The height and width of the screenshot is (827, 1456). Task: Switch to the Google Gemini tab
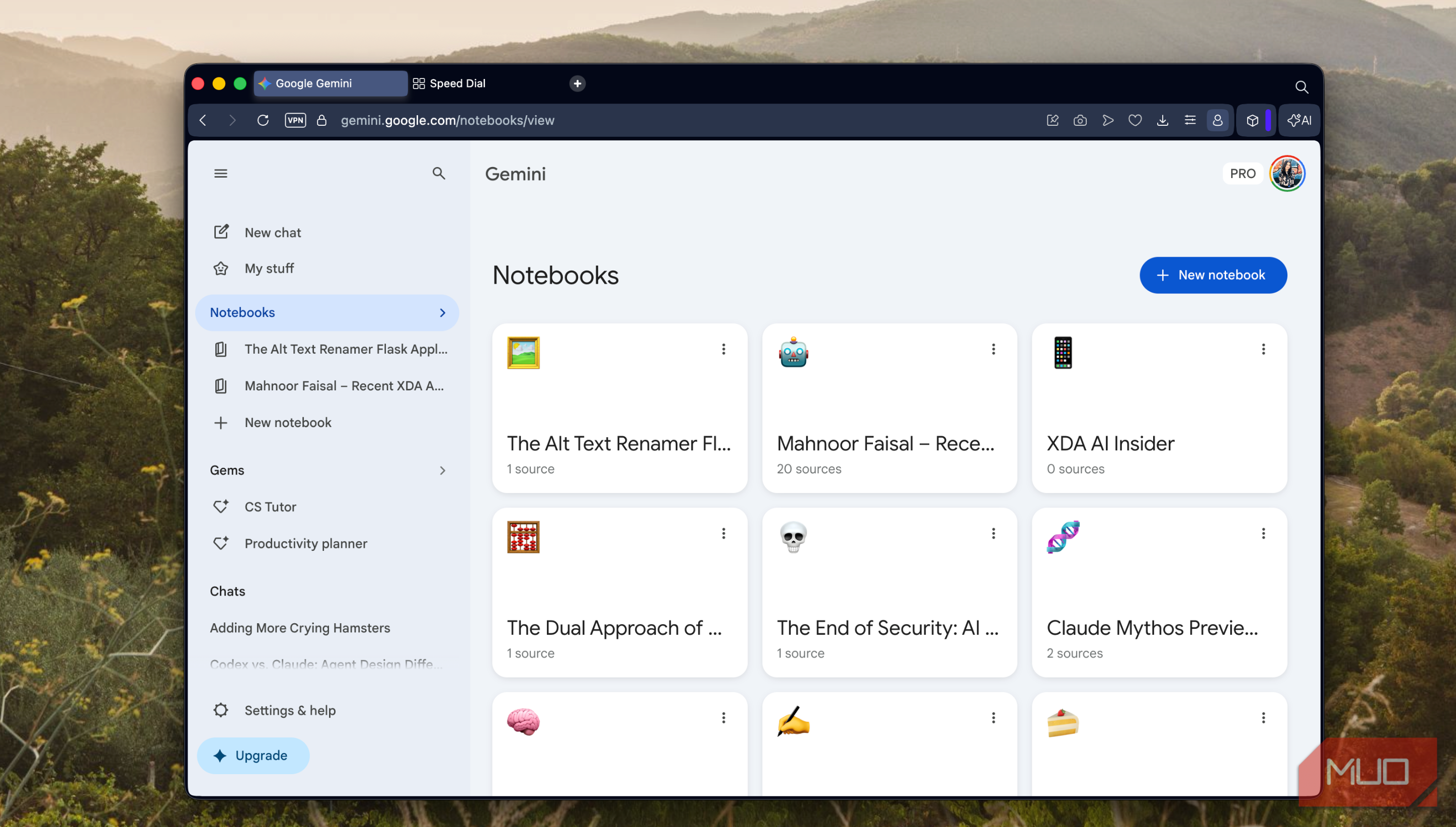pyautogui.click(x=331, y=84)
